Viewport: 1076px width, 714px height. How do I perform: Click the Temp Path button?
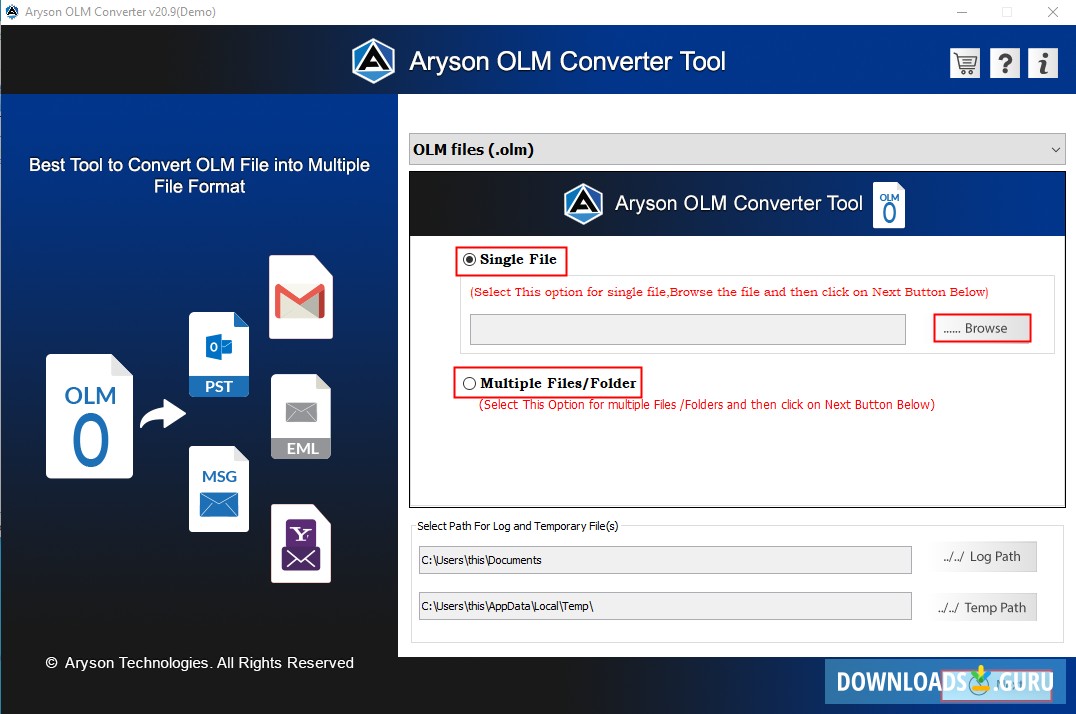985,607
